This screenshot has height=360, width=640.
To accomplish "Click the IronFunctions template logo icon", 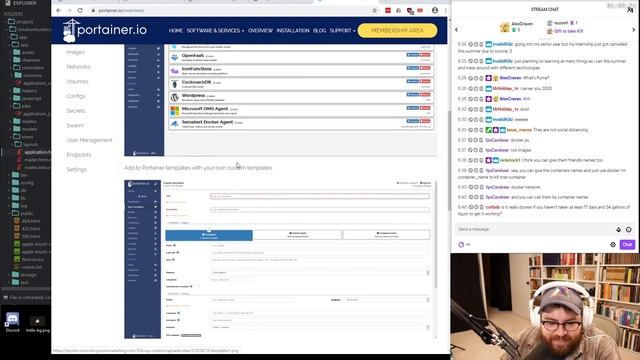I will [175, 71].
